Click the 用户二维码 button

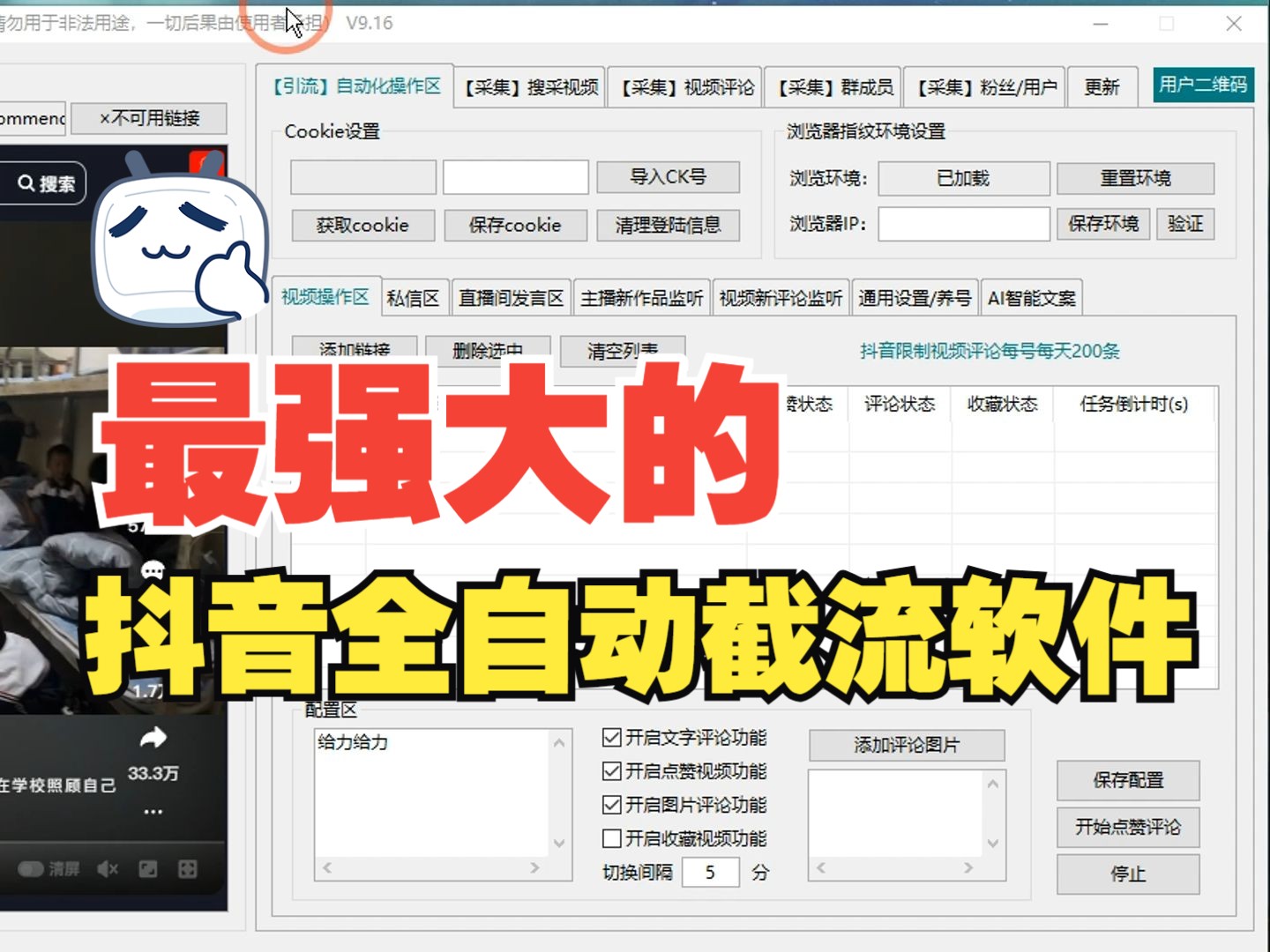tap(1203, 85)
